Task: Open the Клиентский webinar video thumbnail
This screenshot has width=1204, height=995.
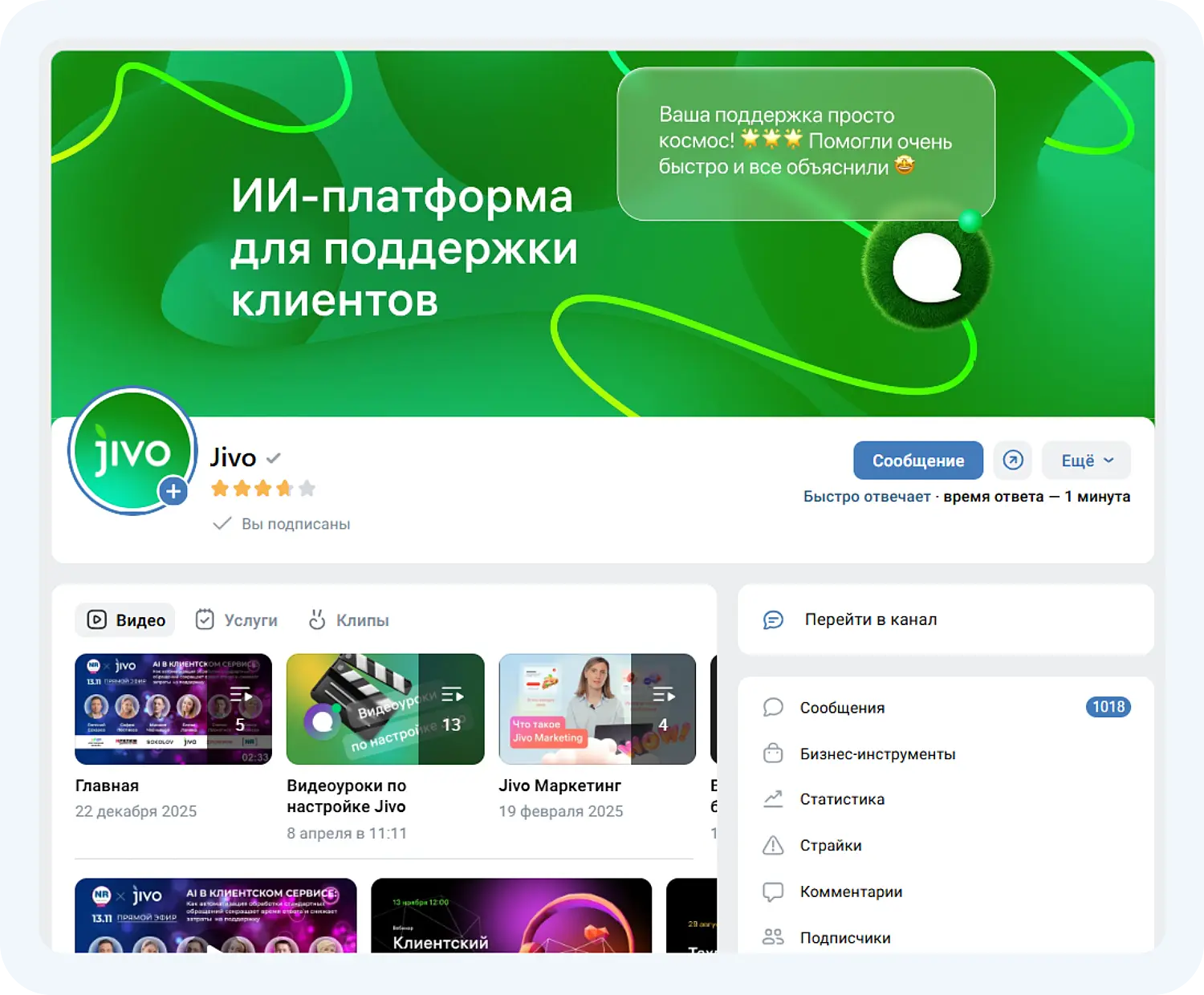Action: click(511, 916)
